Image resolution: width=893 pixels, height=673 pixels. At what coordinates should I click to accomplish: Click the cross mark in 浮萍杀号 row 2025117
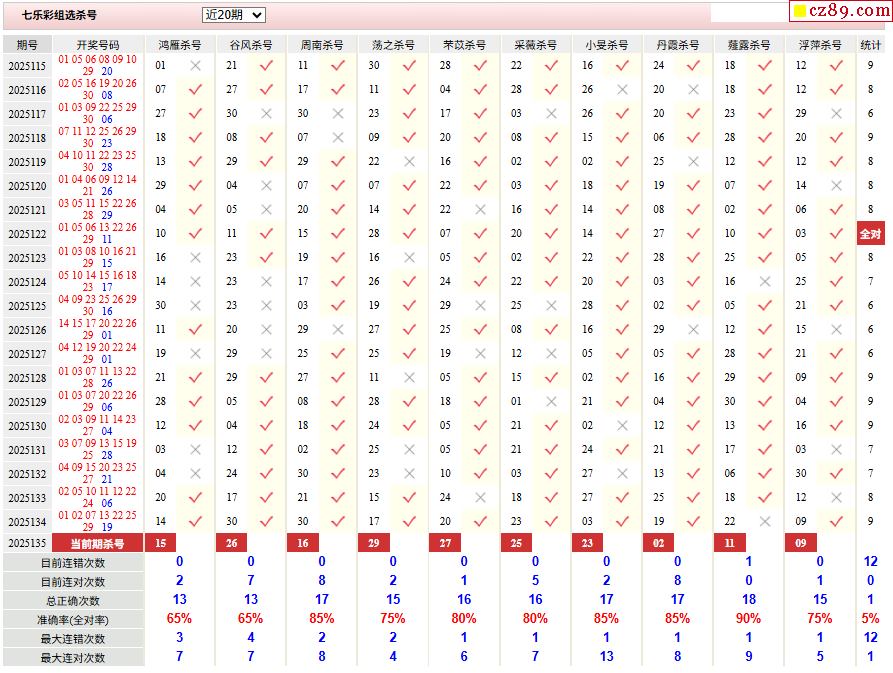click(x=836, y=114)
